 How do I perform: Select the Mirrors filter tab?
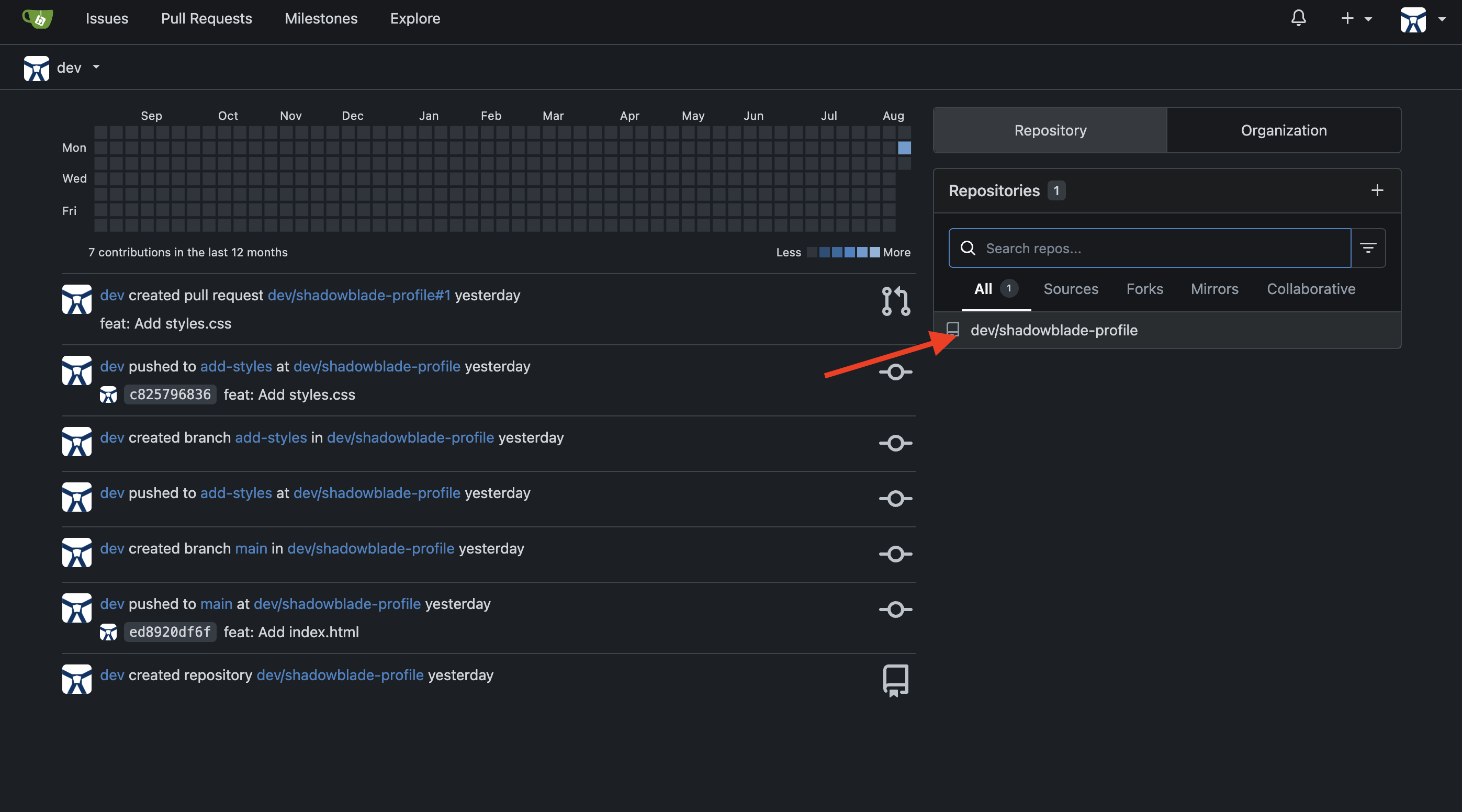click(x=1213, y=289)
